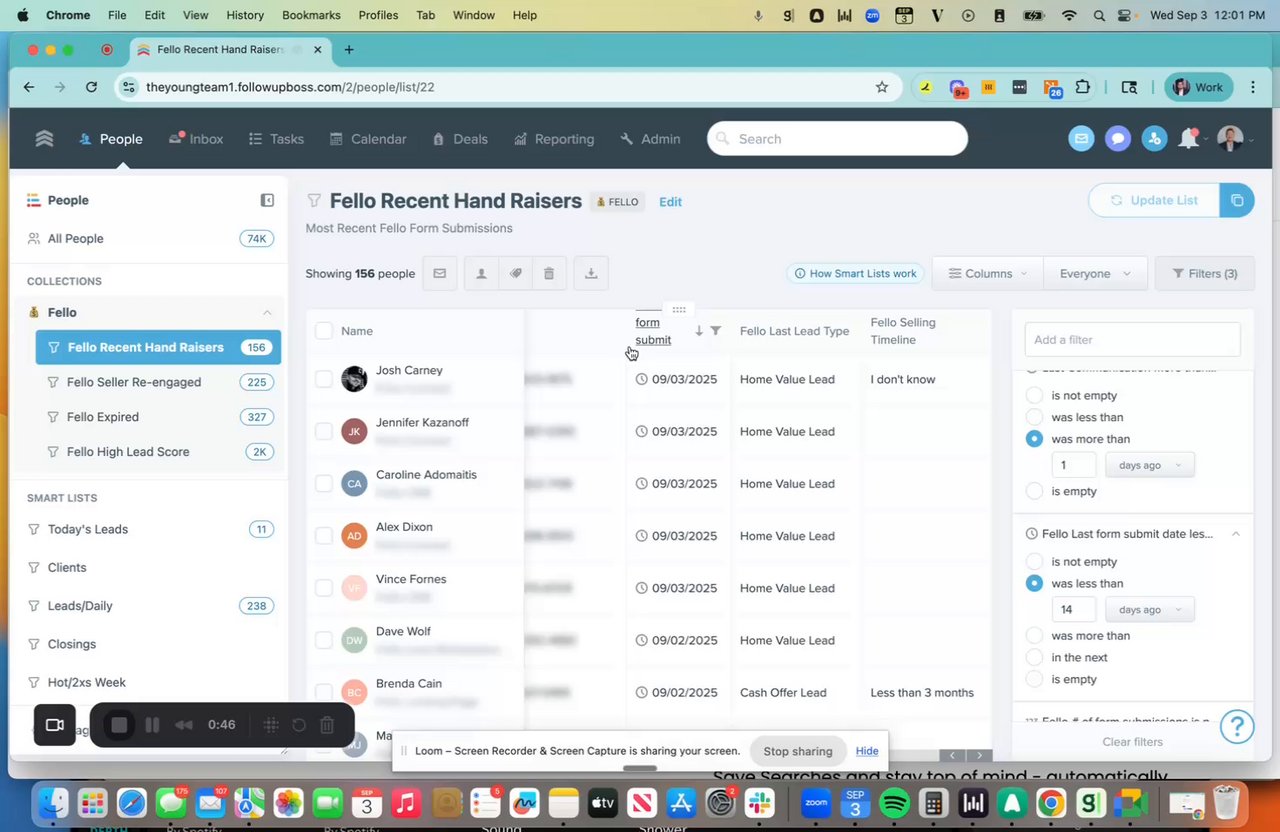Choose 'was less than' radio with 14 days ago
The height and width of the screenshot is (832, 1280).
point(1034,583)
